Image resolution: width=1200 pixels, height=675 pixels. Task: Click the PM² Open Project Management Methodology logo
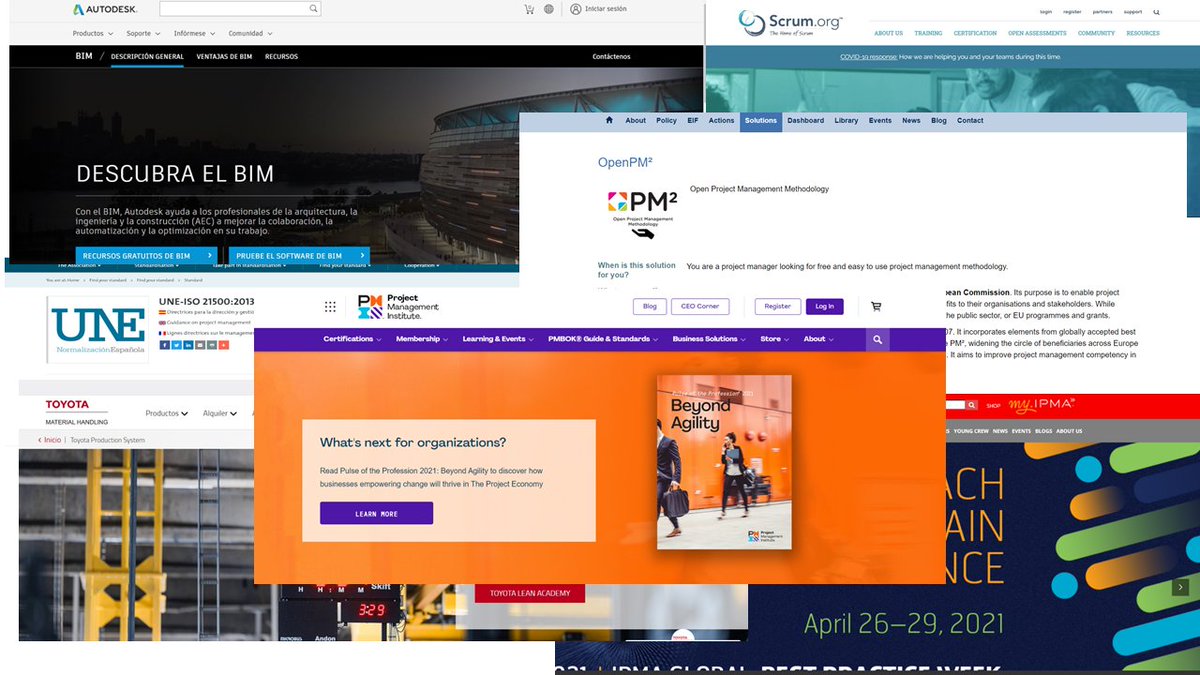tap(642, 215)
